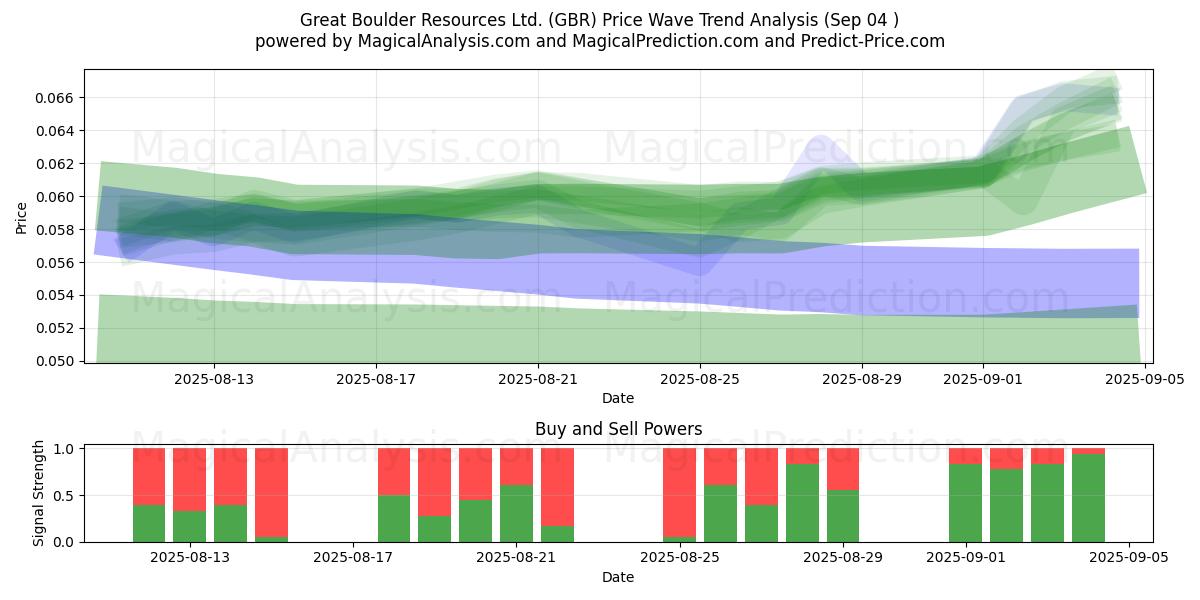Viewport: 1200px width, 600px height.
Task: Click the 'Price' y-axis label
Action: (22, 217)
